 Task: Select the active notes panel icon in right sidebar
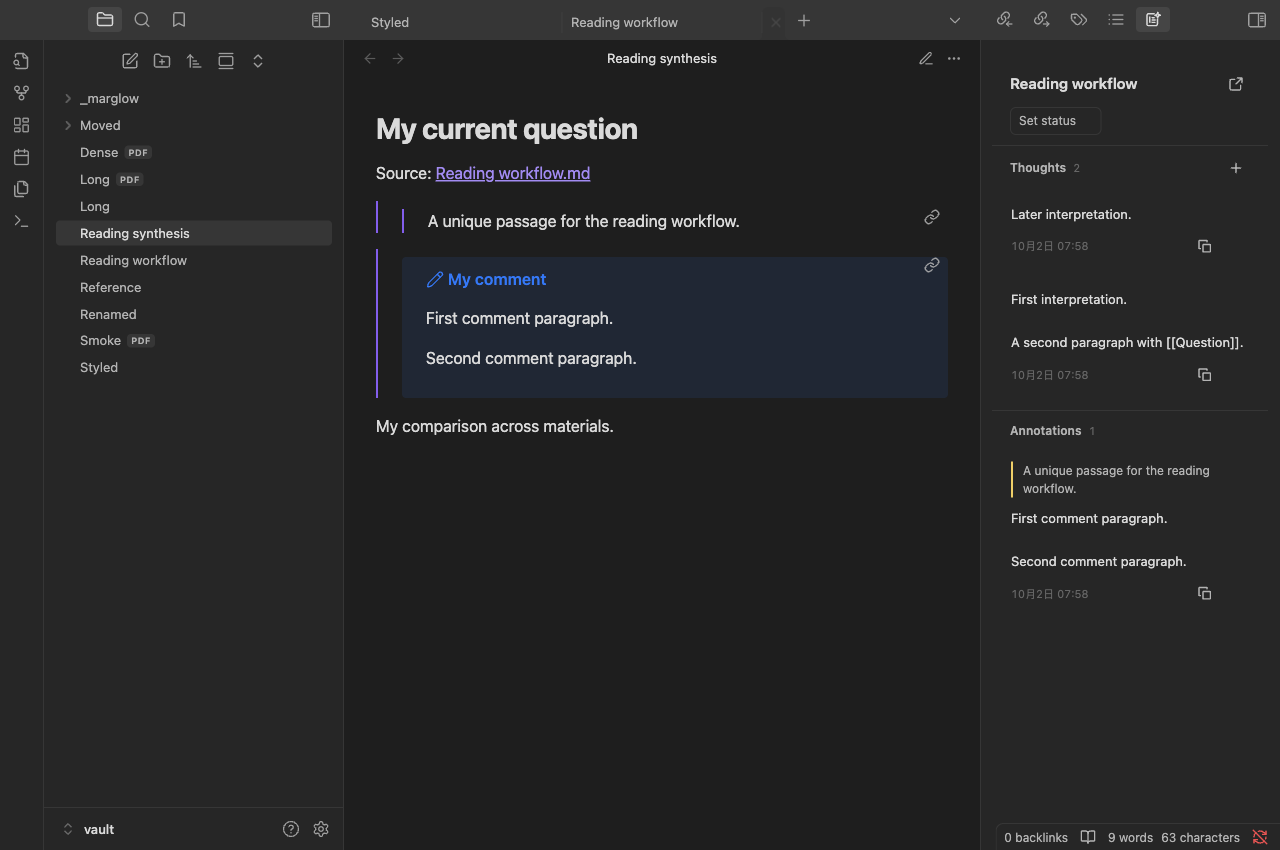[x=1153, y=19]
